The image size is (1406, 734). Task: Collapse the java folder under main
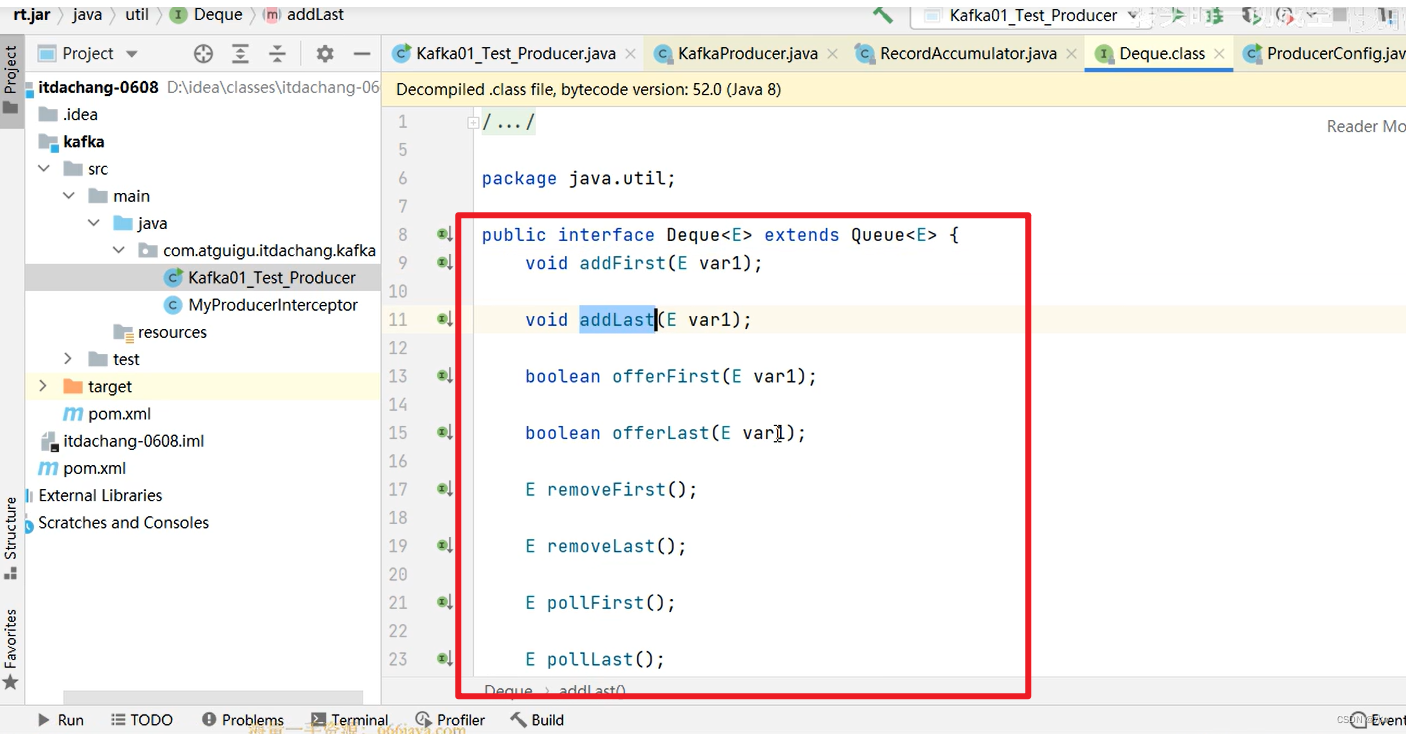point(94,223)
